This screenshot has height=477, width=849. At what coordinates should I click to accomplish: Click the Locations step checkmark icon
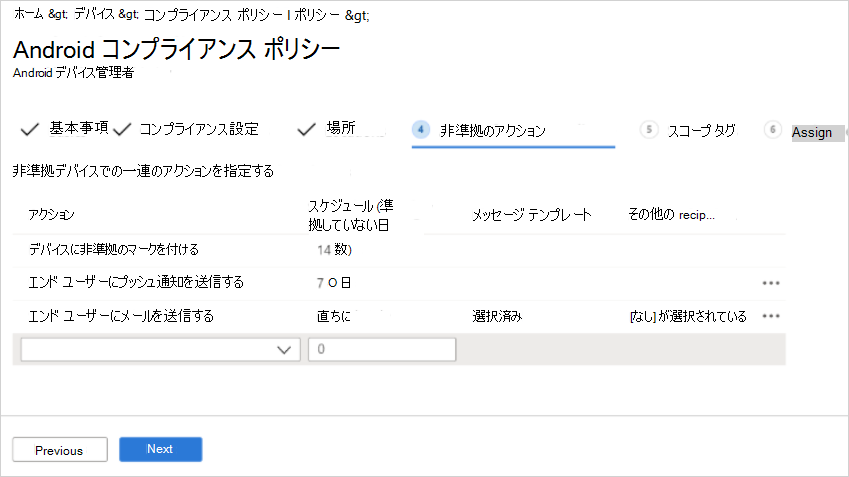(x=306, y=129)
